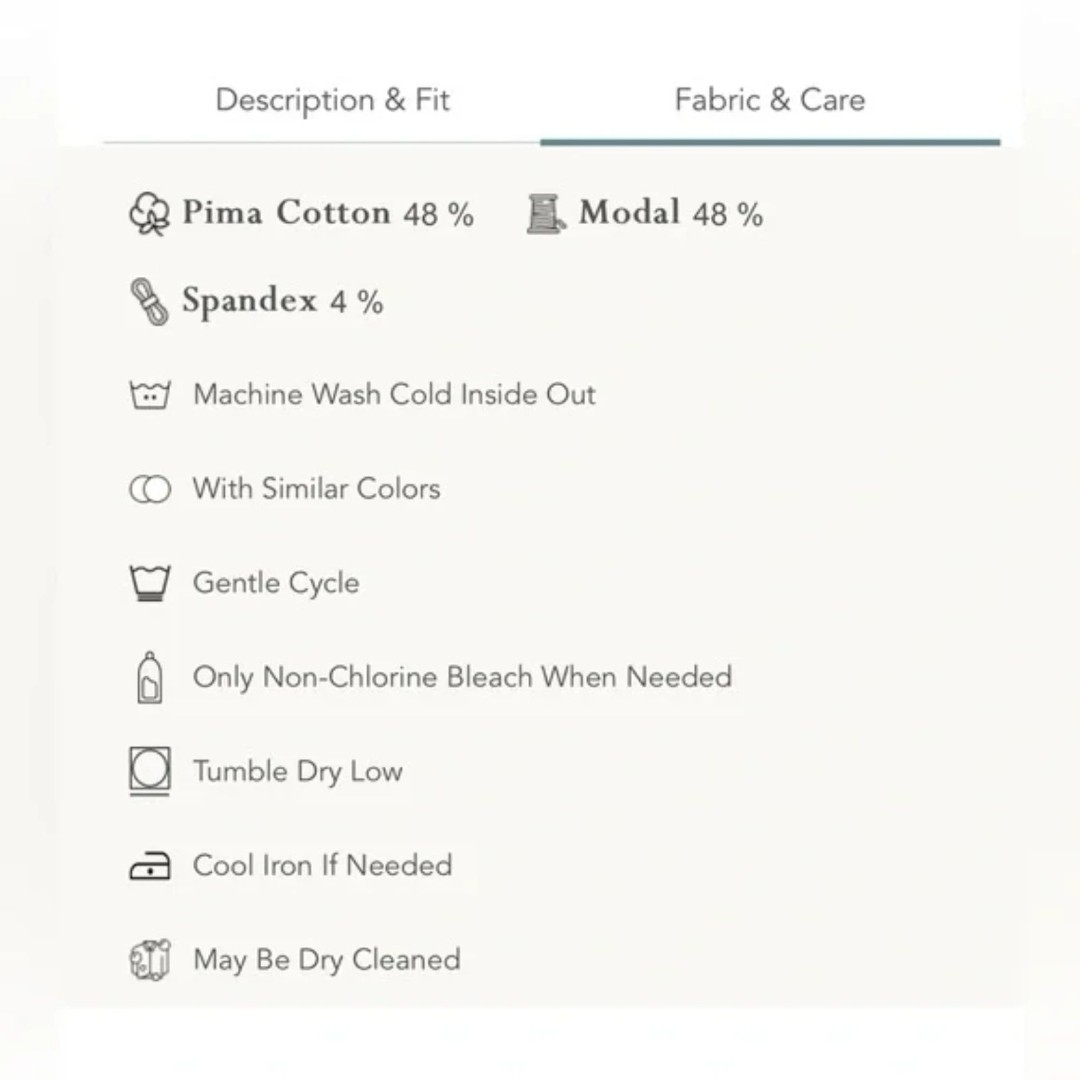Click Machine Wash Cold Inside Out text
This screenshot has height=1080, width=1080.
pos(394,395)
